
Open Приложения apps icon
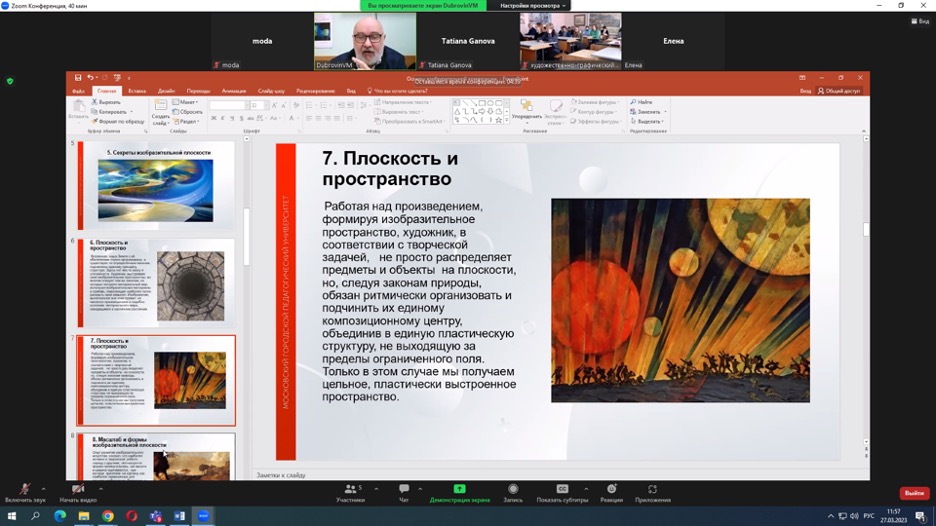[x=652, y=490]
